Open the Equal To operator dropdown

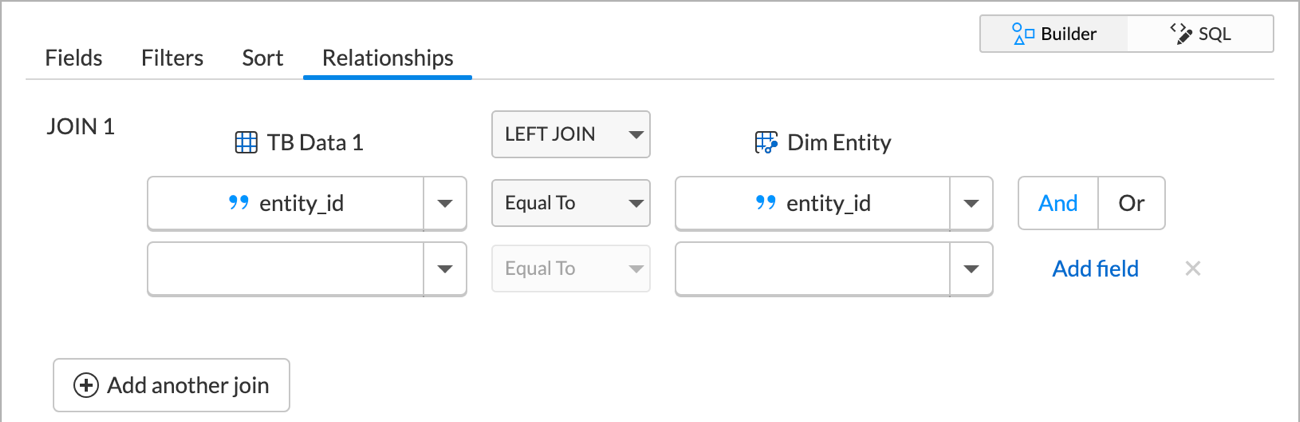pyautogui.click(x=571, y=203)
